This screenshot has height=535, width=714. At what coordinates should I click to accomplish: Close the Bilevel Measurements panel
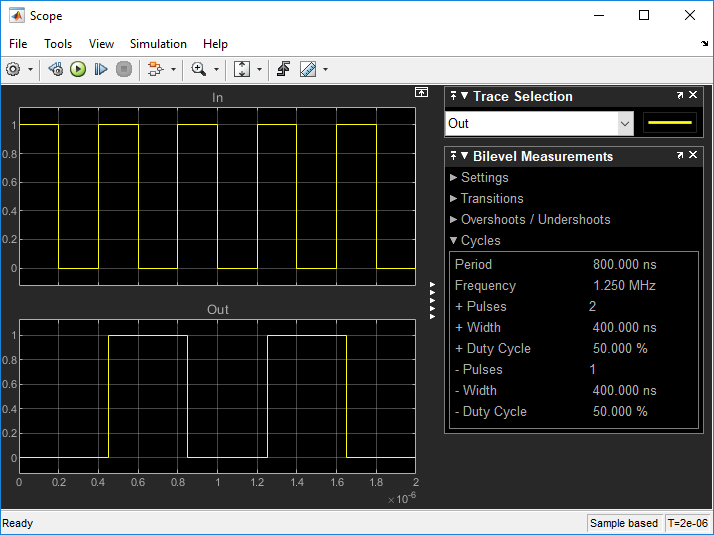[693, 156]
